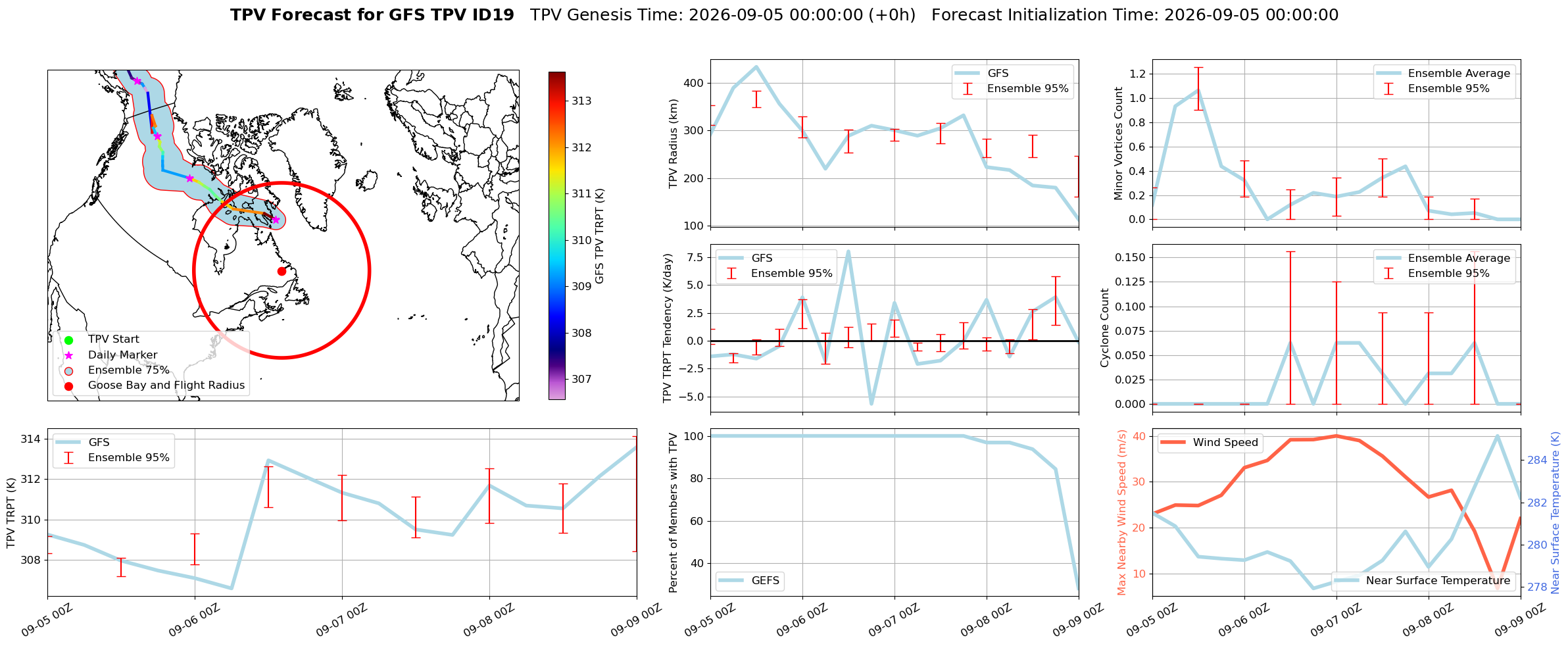Click the 1.2 tick on the Minor Vortices axis
This screenshot has width=1568, height=646.
click(x=1137, y=74)
